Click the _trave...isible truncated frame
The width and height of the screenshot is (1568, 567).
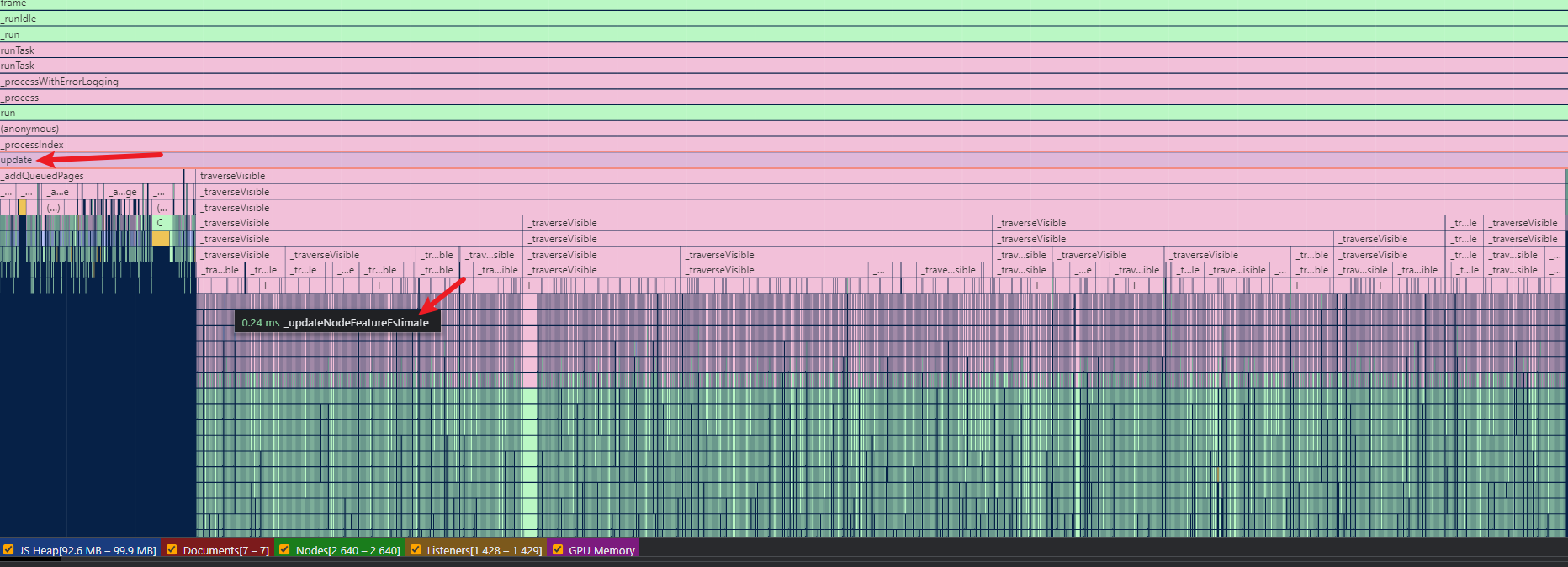1238,270
